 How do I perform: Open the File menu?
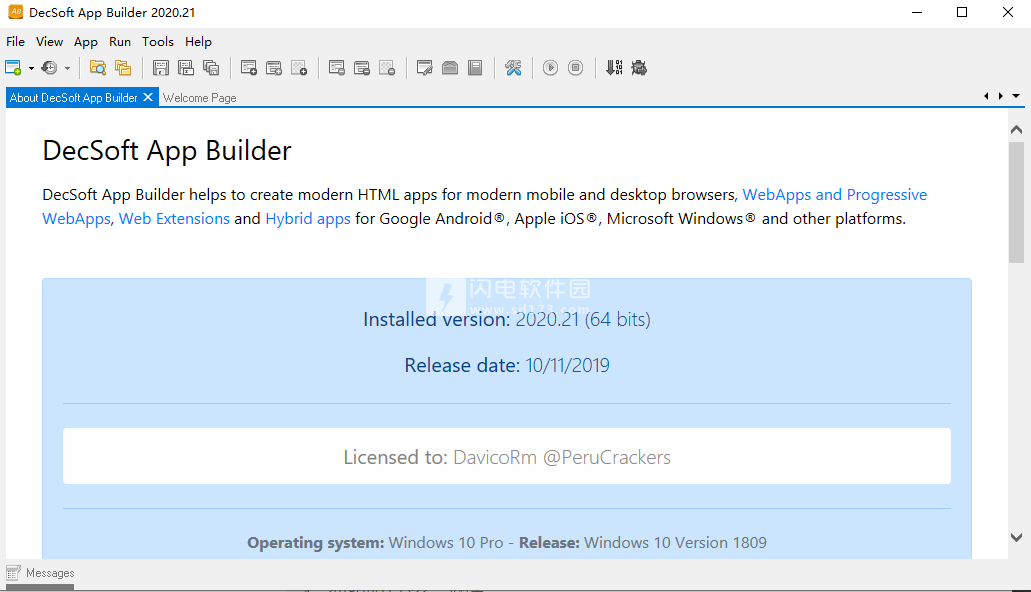pyautogui.click(x=15, y=41)
